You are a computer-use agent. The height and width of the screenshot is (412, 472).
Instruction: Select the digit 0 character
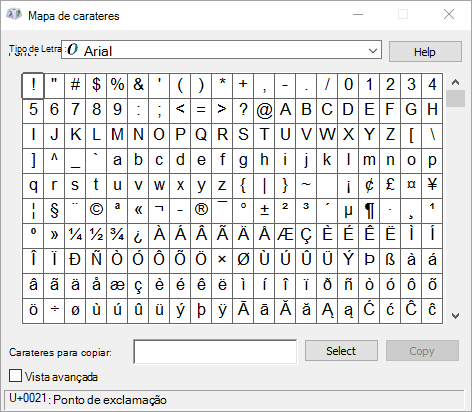click(x=348, y=86)
